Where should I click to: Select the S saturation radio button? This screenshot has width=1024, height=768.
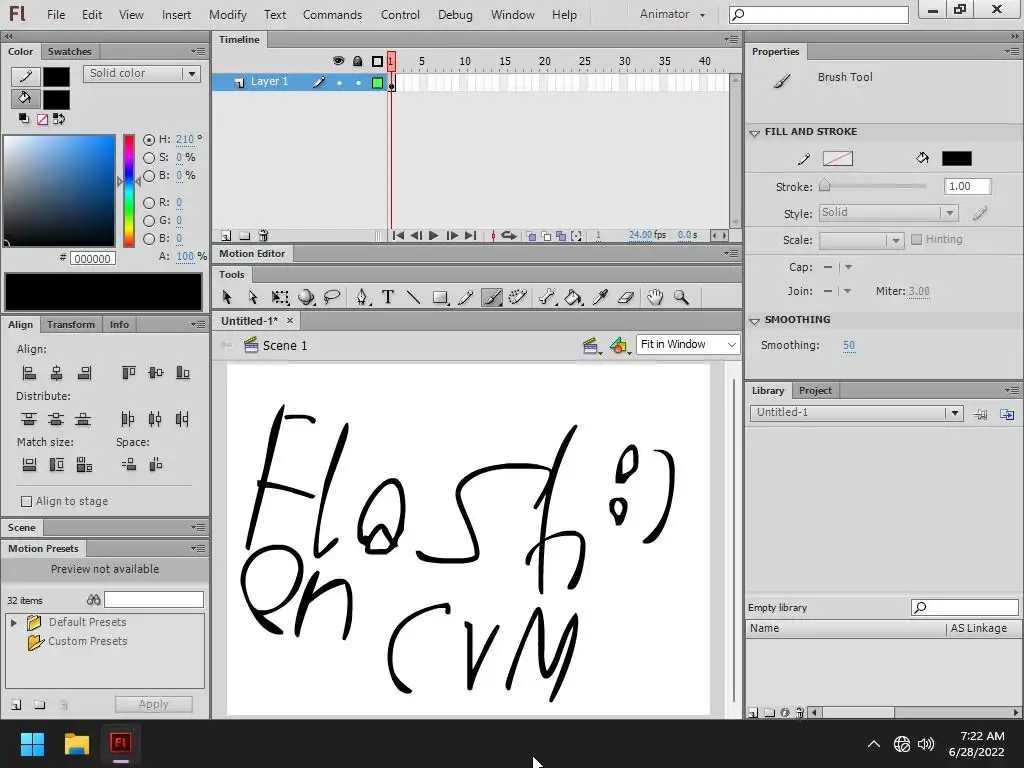coord(149,158)
